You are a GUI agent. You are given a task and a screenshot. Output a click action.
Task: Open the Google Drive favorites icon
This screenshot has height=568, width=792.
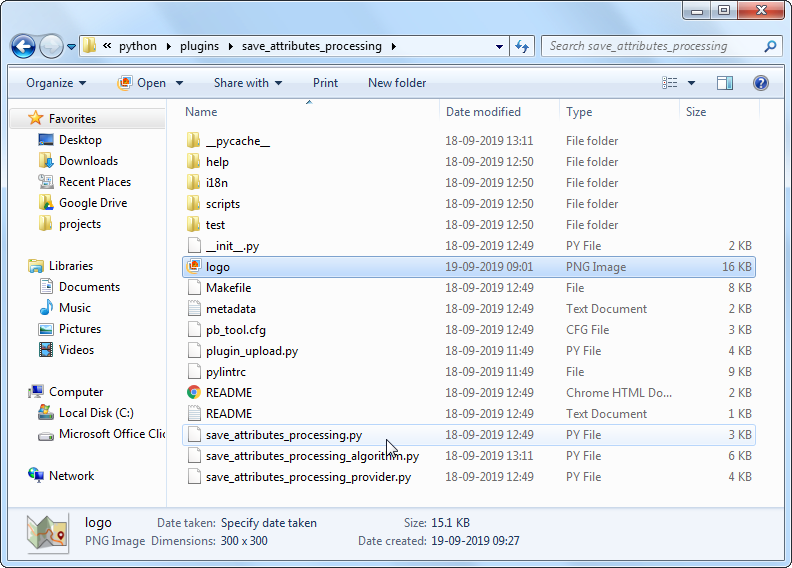46,203
